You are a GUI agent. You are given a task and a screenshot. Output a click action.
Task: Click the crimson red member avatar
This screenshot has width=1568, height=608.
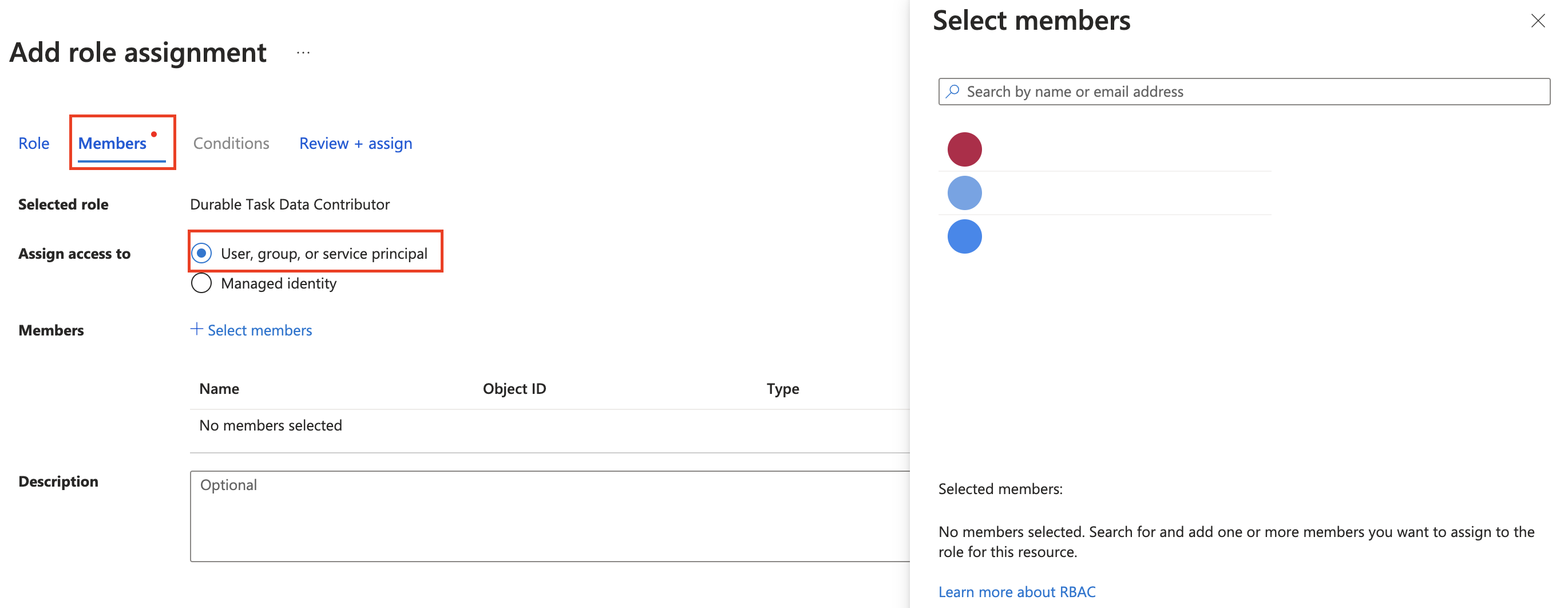[x=964, y=149]
